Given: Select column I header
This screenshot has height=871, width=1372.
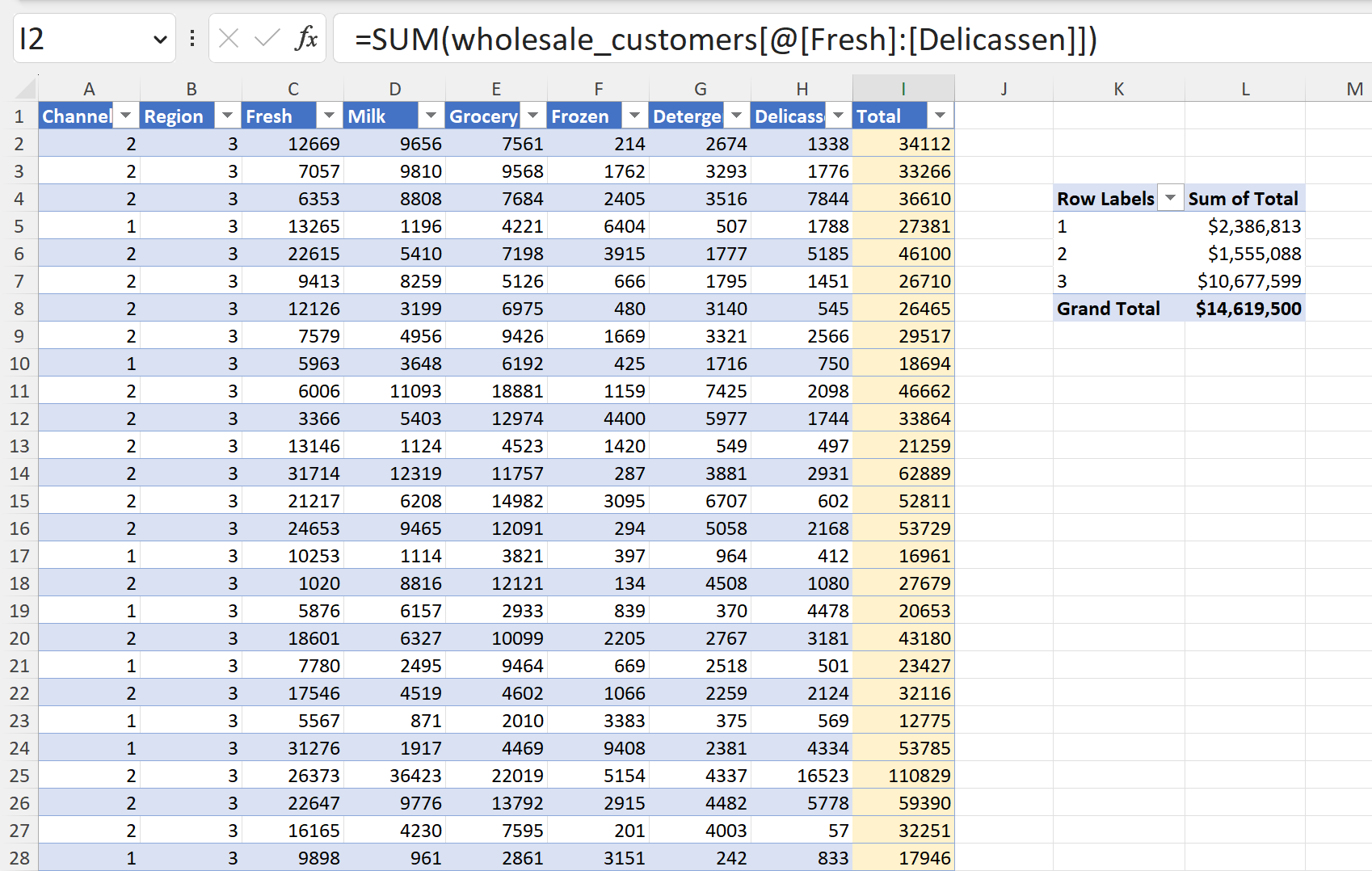Looking at the screenshot, I should 903,89.
